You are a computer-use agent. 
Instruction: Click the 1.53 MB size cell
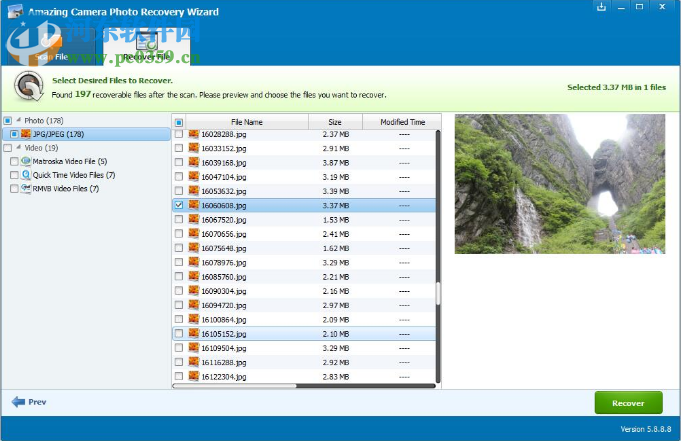coord(336,220)
